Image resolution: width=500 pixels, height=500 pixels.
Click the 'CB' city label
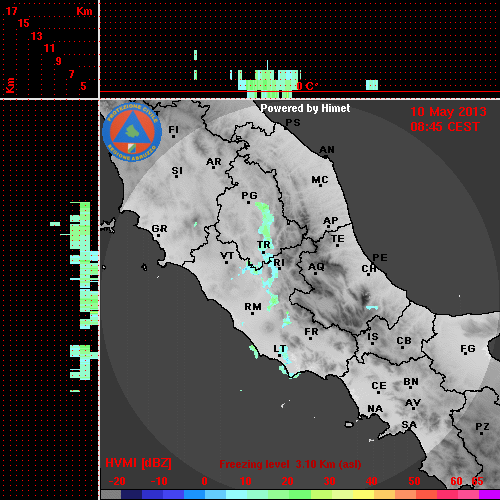[404, 341]
